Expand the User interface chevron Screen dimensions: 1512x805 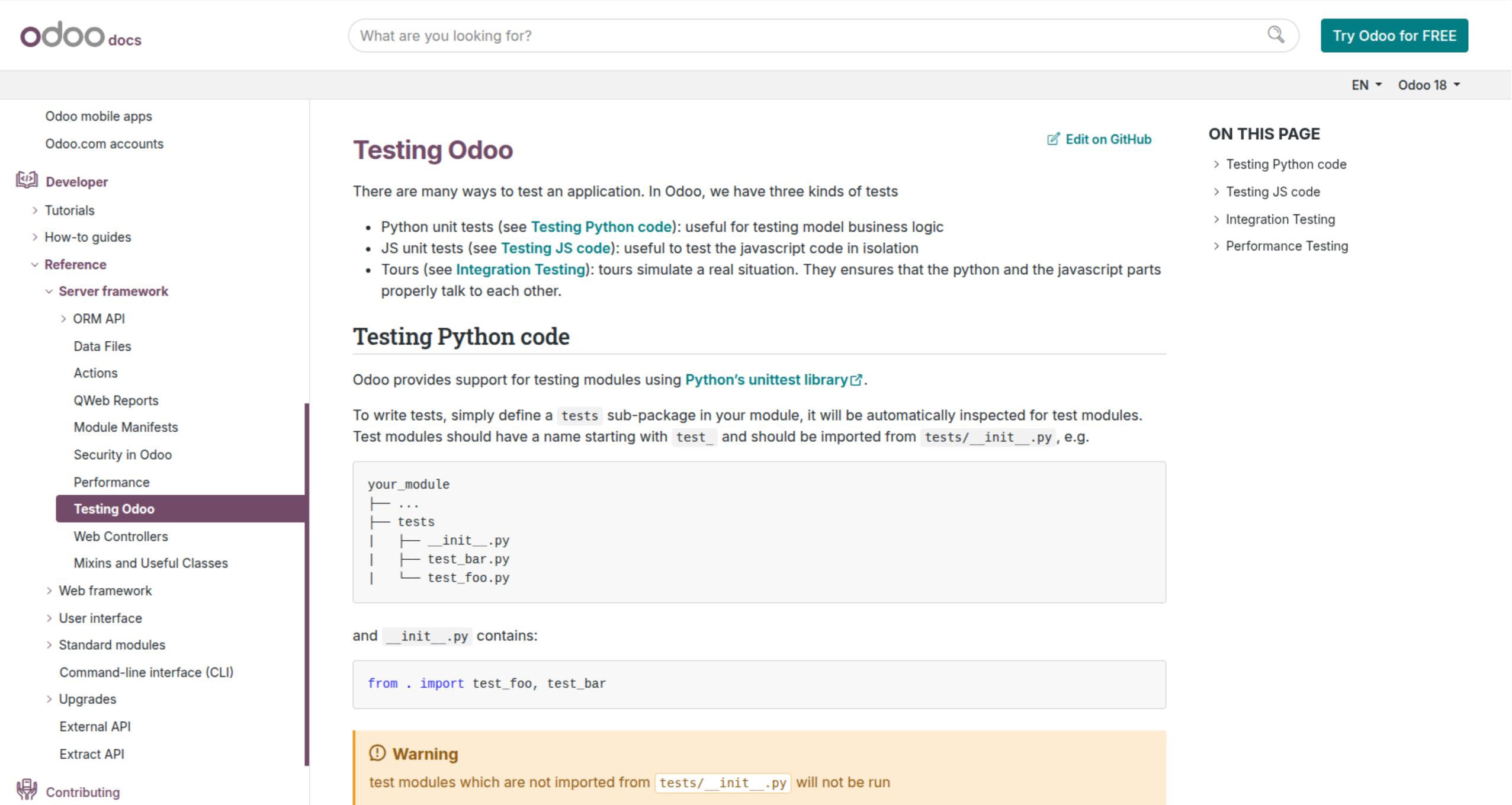click(49, 618)
